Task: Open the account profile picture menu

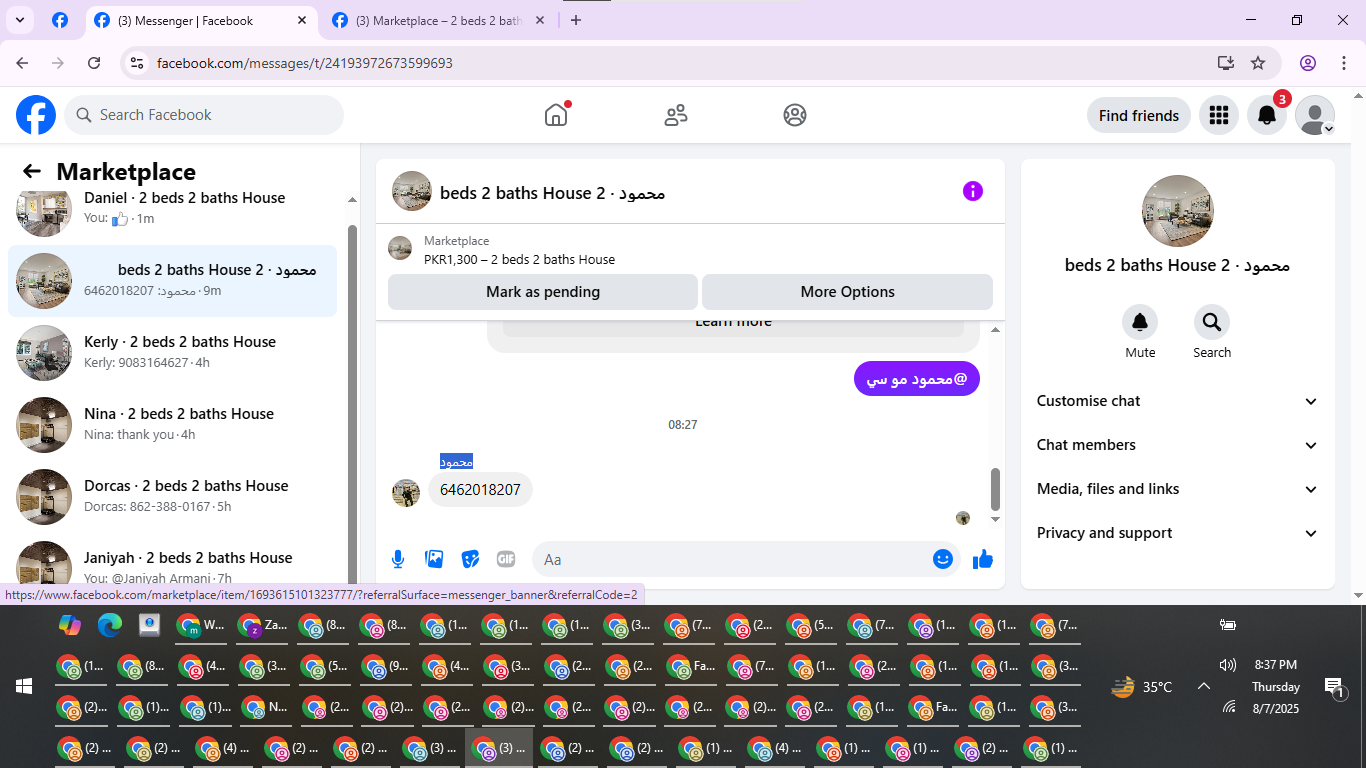Action: (x=1315, y=116)
